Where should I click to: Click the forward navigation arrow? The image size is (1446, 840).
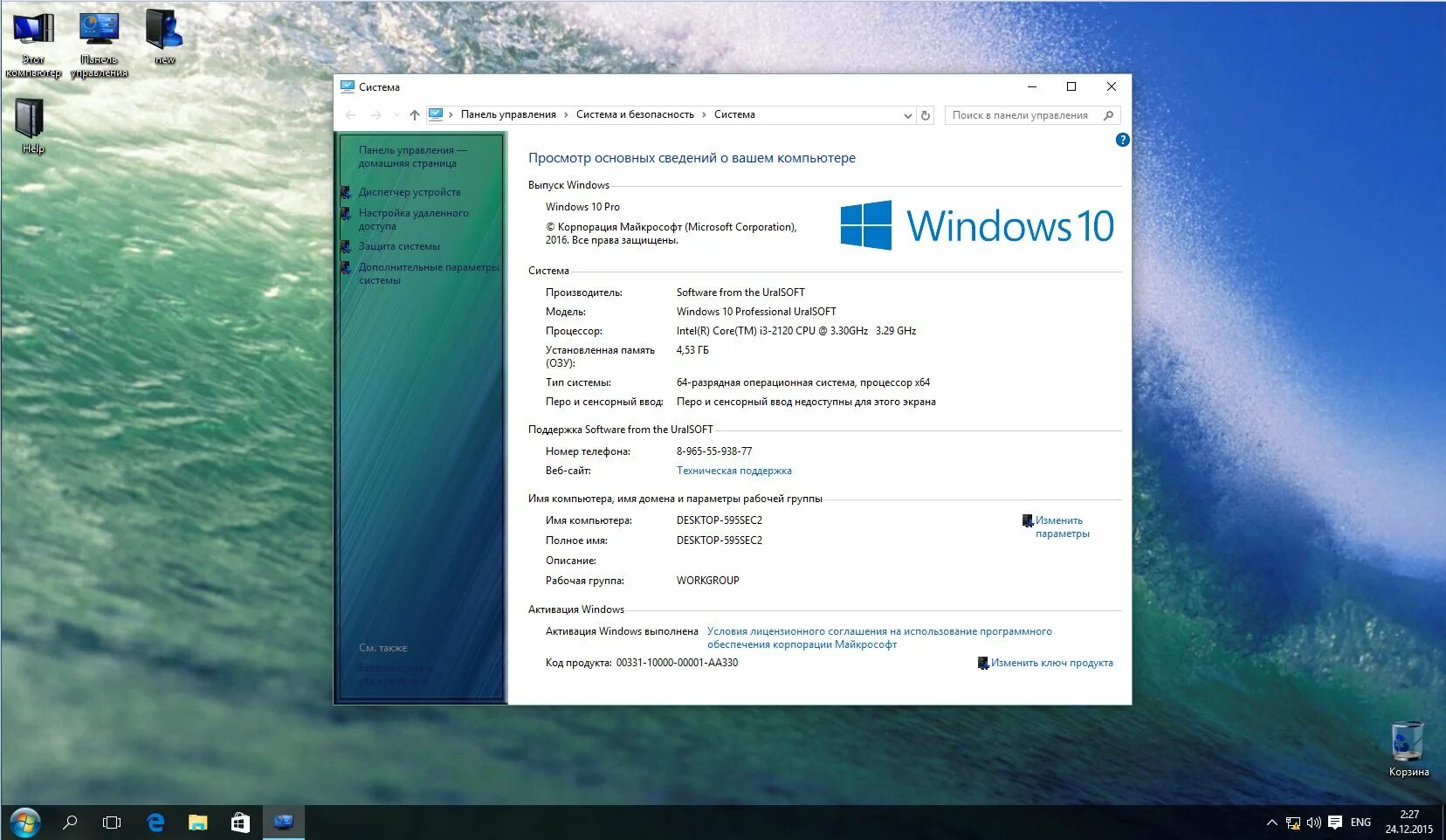point(376,115)
